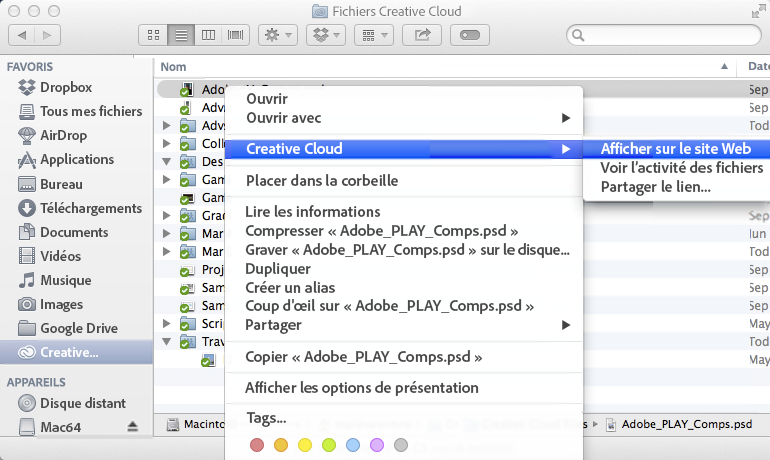The height and width of the screenshot is (460, 770).
Task: Expand the Scri folder disclosure triangle
Action: [166, 324]
